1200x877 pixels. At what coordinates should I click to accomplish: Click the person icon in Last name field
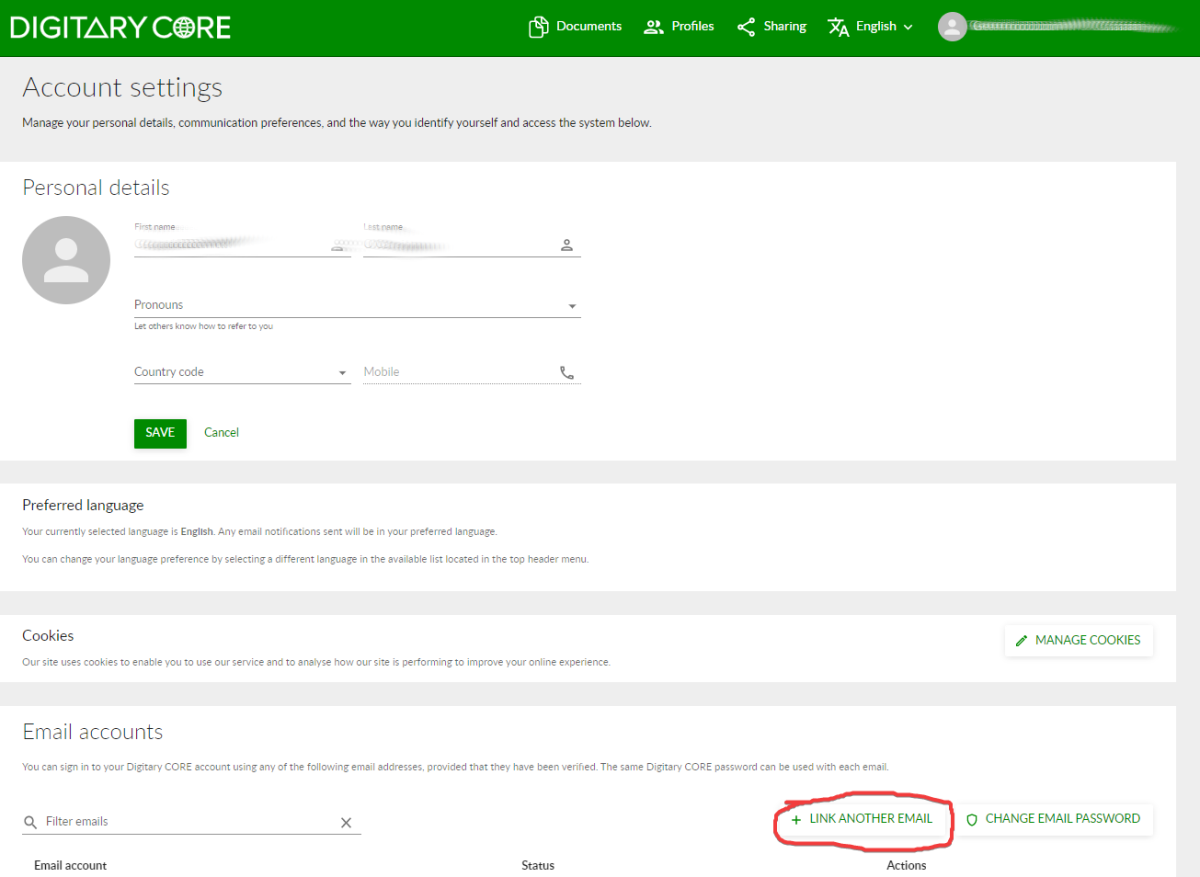tap(567, 245)
